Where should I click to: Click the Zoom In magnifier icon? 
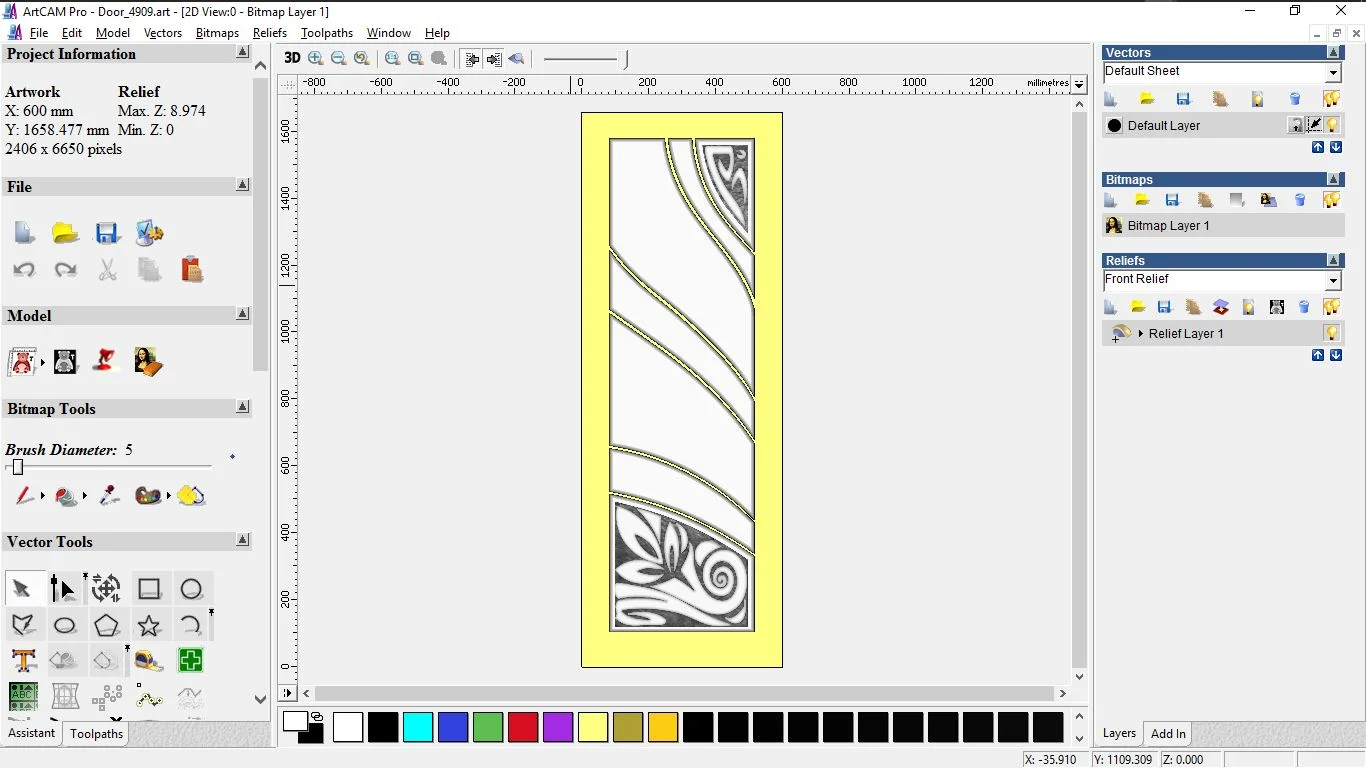click(316, 58)
